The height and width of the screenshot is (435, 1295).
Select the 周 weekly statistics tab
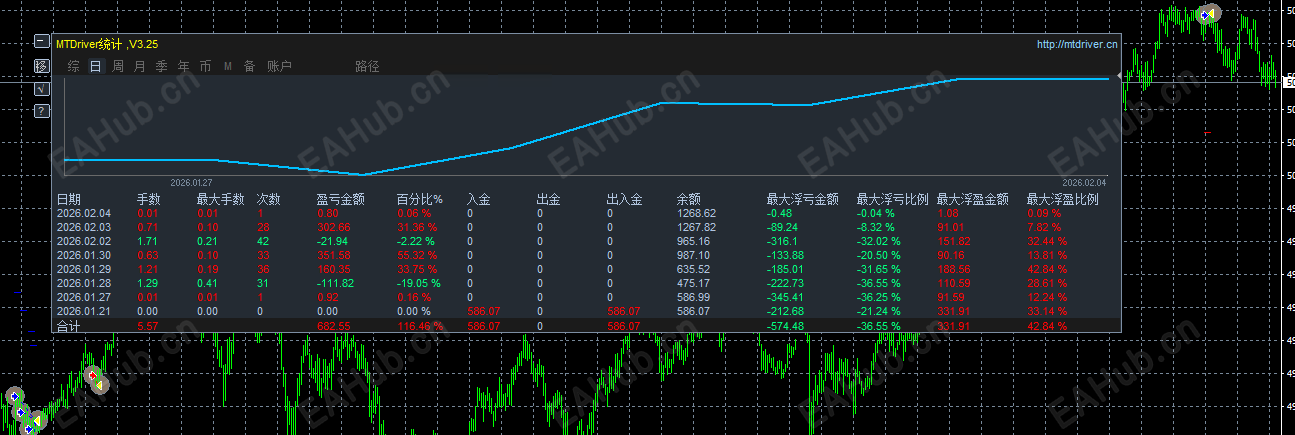coord(118,66)
